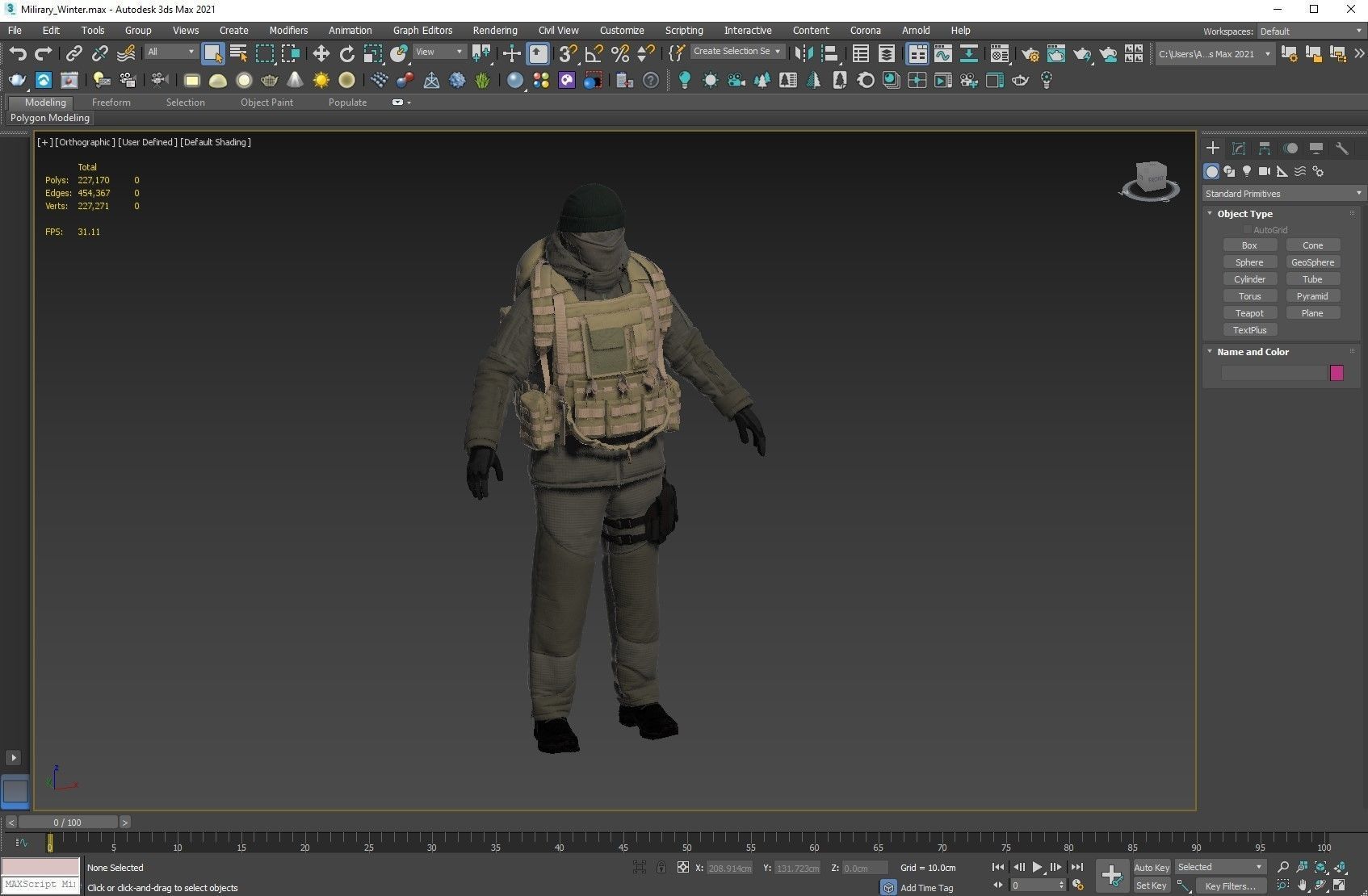The height and width of the screenshot is (896, 1368).
Task: Click the Teapot primitive button
Action: pos(1249,313)
